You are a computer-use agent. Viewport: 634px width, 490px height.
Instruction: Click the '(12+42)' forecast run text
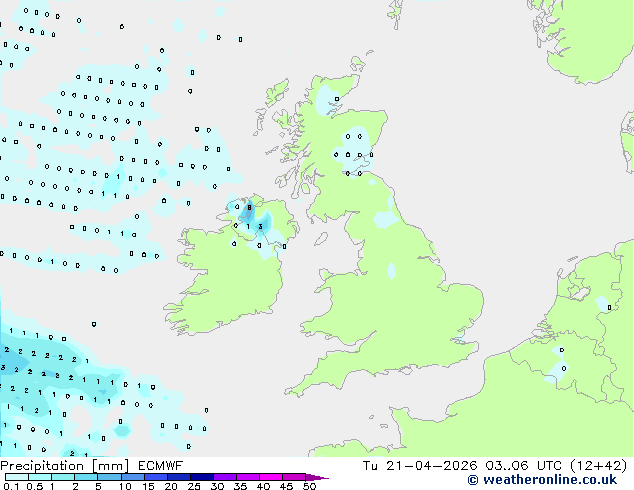tap(598, 466)
